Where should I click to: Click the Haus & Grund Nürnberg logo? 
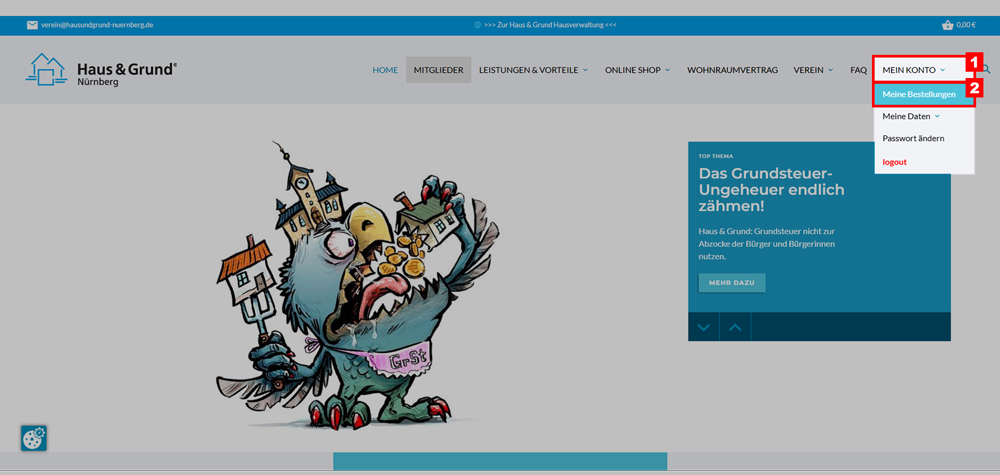point(100,70)
